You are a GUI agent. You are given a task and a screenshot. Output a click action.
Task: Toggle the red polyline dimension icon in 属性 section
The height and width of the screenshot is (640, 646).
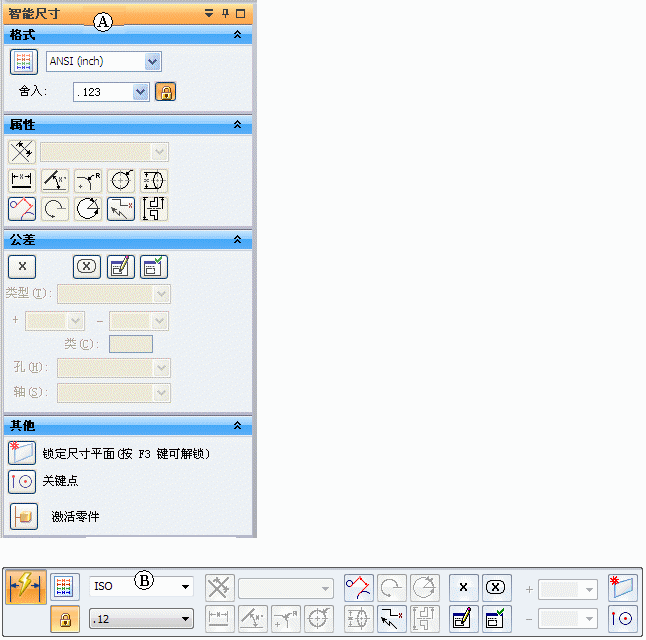(x=21, y=208)
